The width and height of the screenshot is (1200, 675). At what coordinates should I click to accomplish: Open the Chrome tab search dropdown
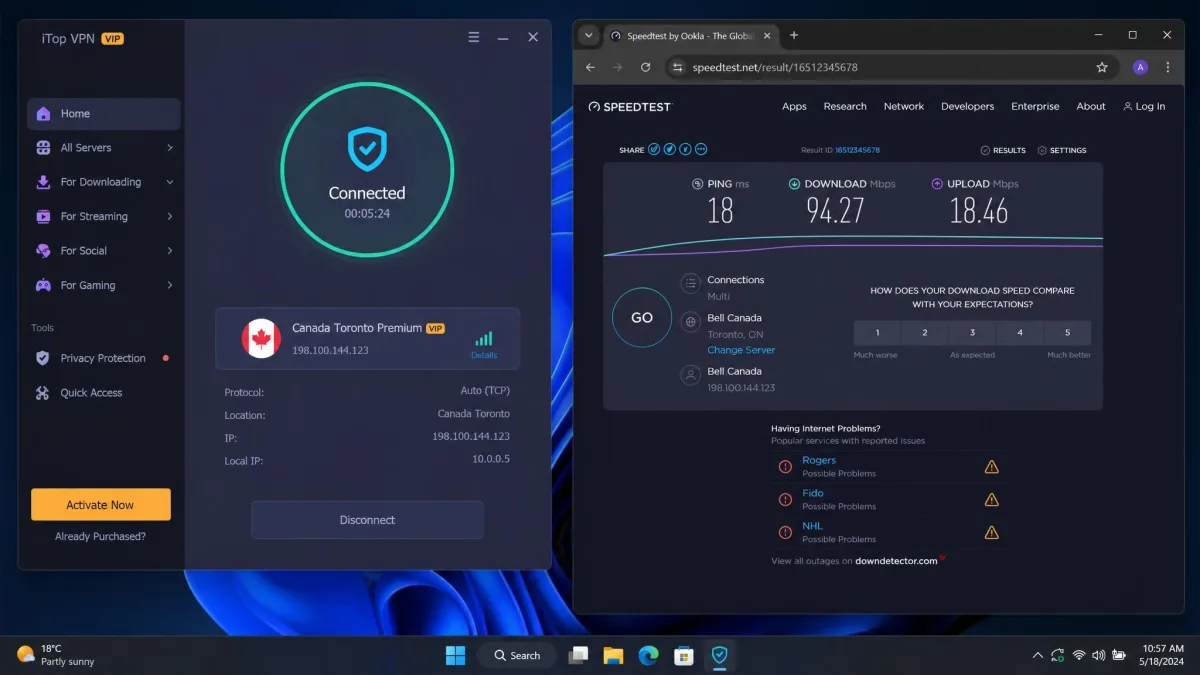589,35
